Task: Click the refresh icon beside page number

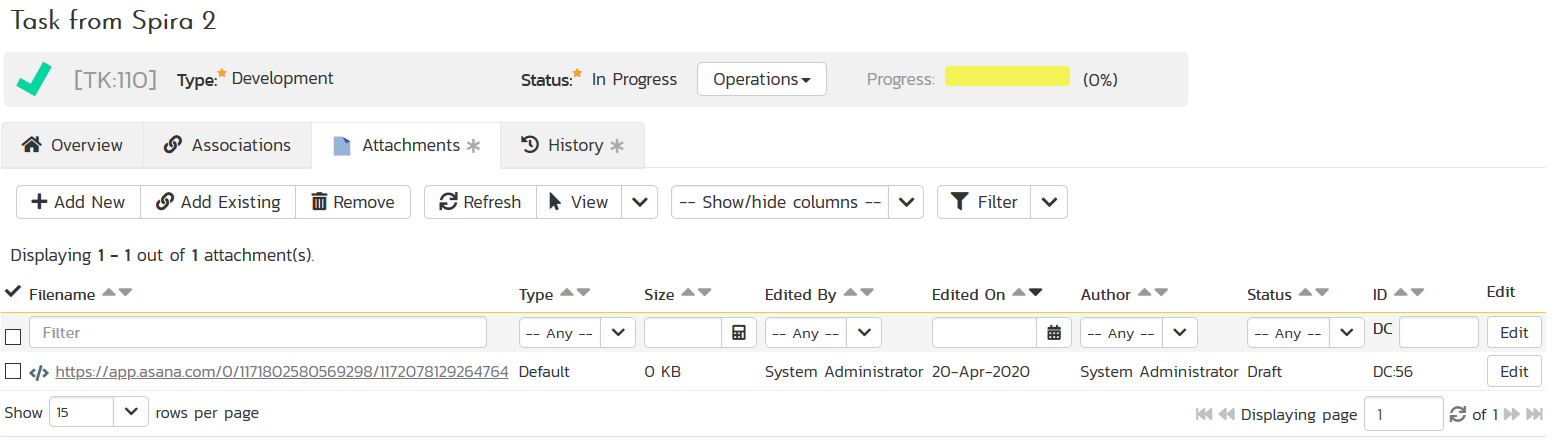Action: (x=1458, y=414)
